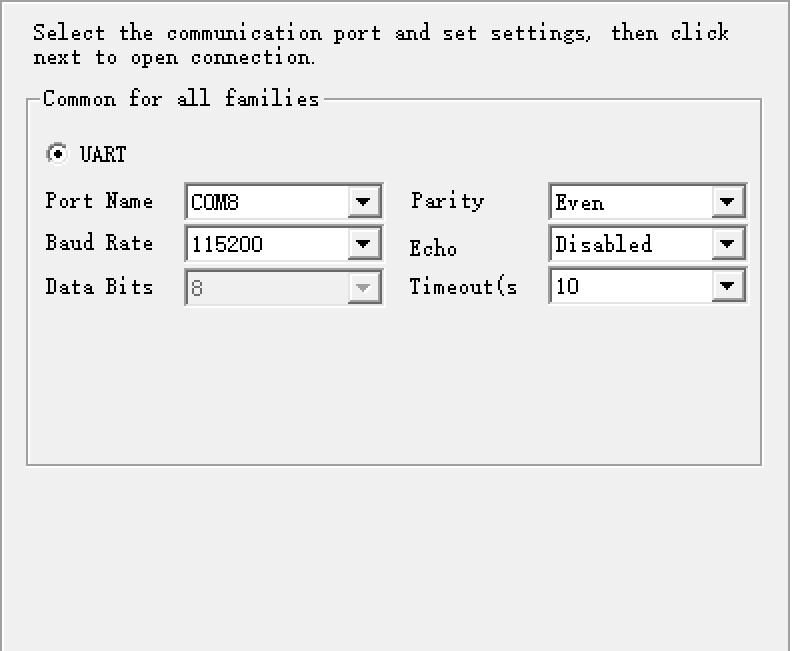Select the UART radio button

57,154
